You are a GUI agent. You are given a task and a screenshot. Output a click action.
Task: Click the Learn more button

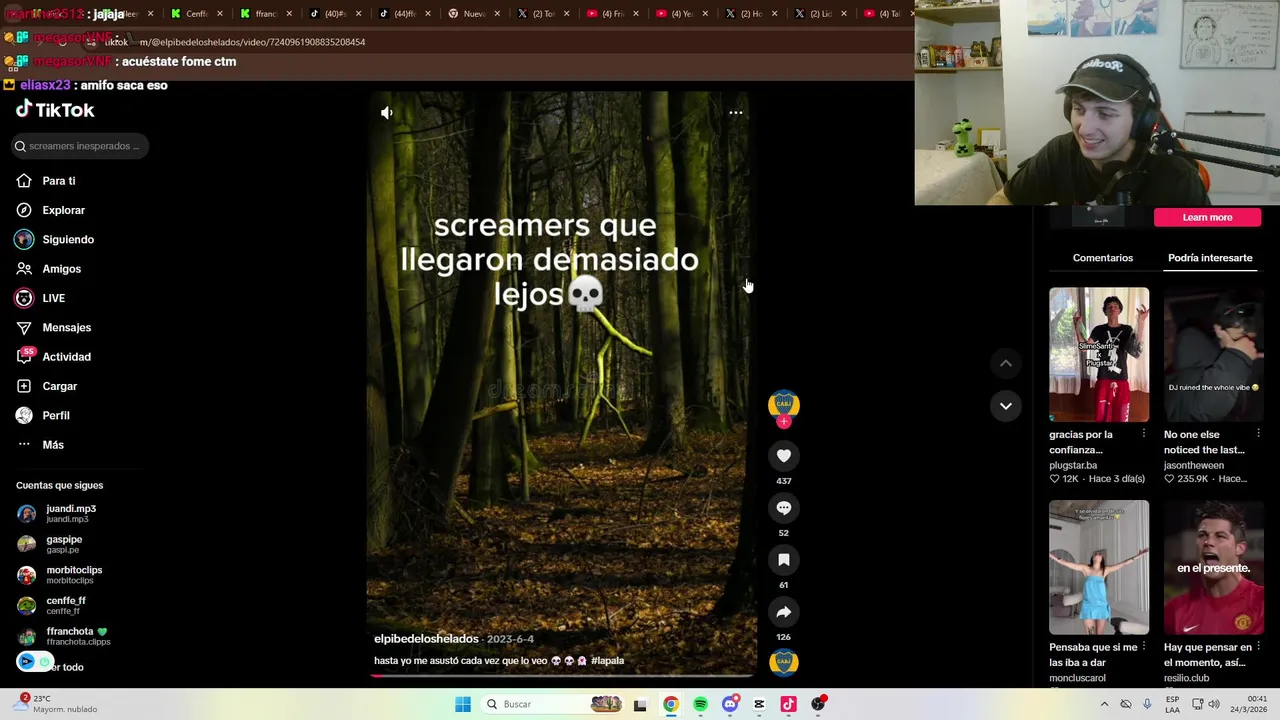[x=1207, y=217]
